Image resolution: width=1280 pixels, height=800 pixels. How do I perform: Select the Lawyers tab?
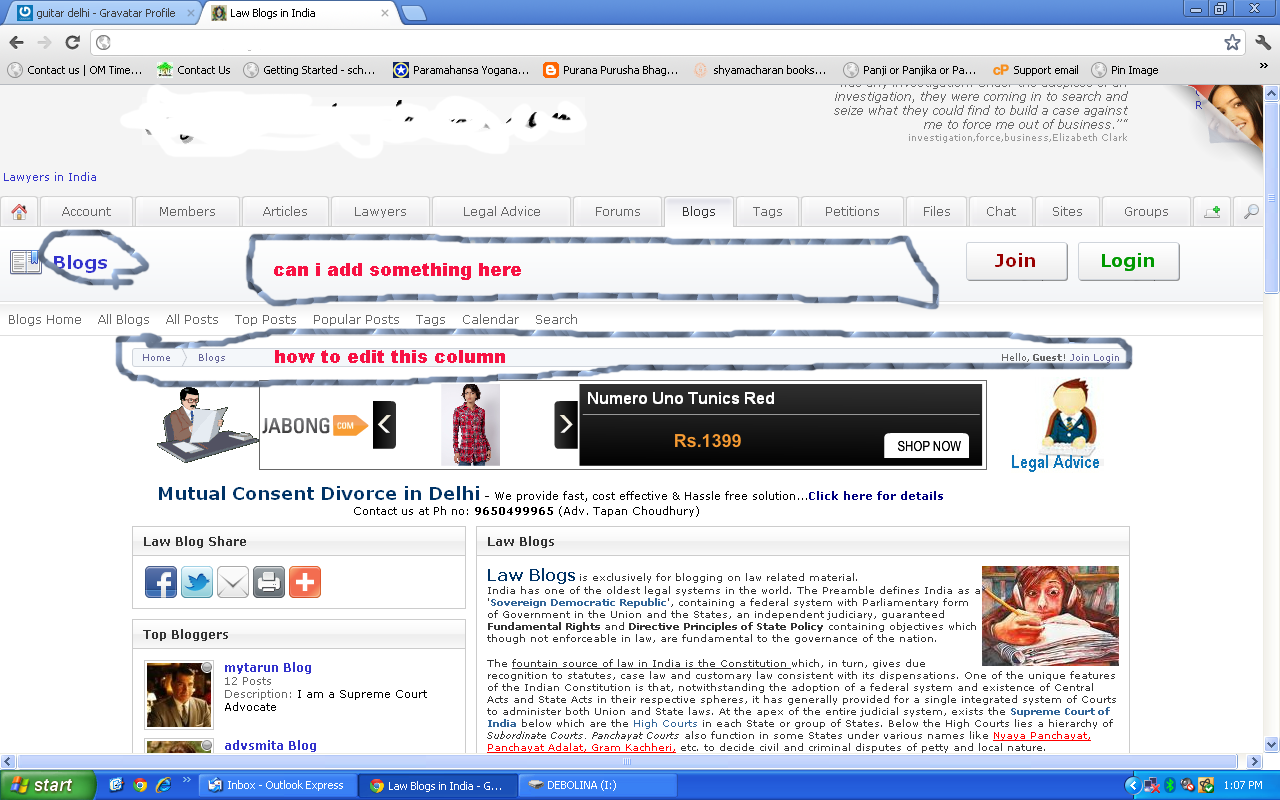tap(380, 211)
